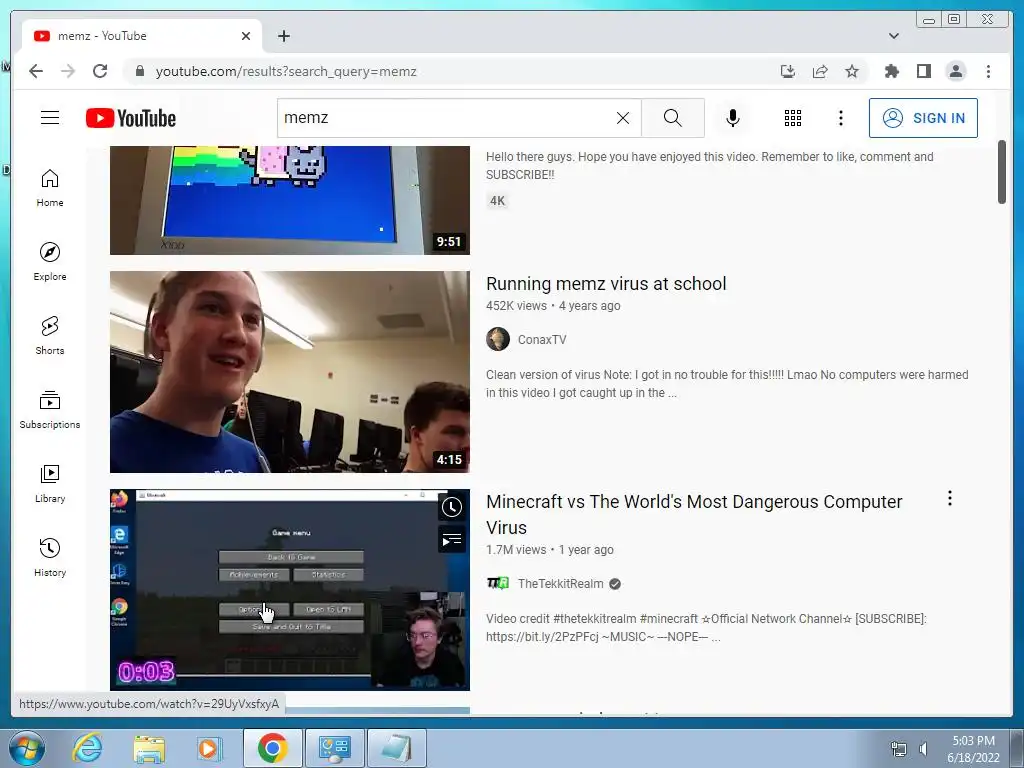The width and height of the screenshot is (1024, 768).
Task: Open the Control Panel taskbar item
Action: coord(334,748)
